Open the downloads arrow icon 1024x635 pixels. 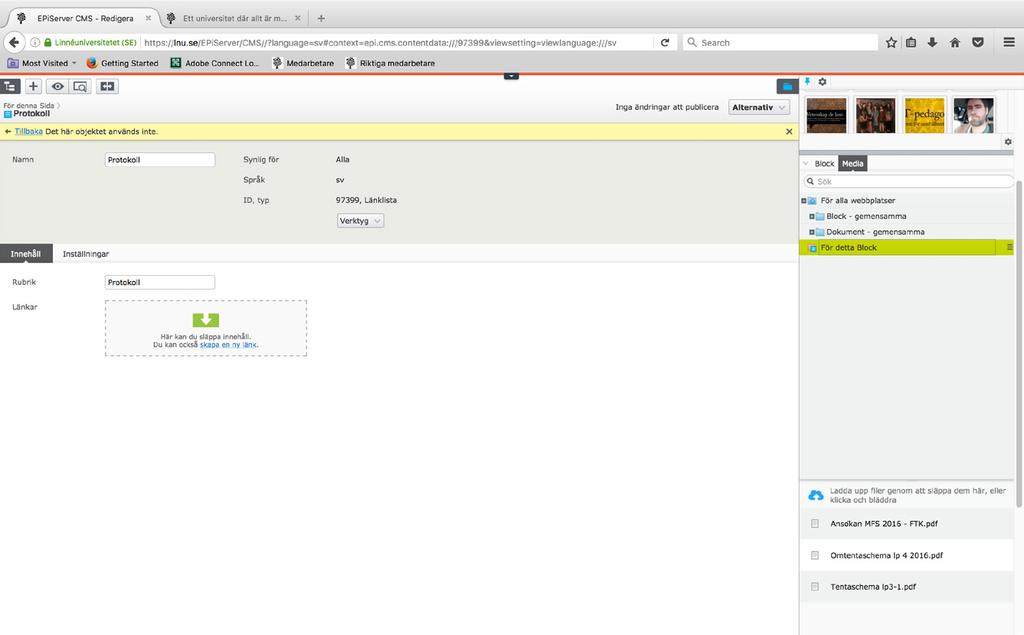933,42
